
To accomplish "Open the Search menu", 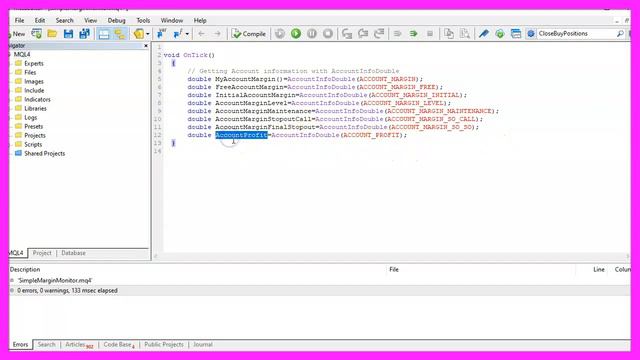I will point(64,20).
